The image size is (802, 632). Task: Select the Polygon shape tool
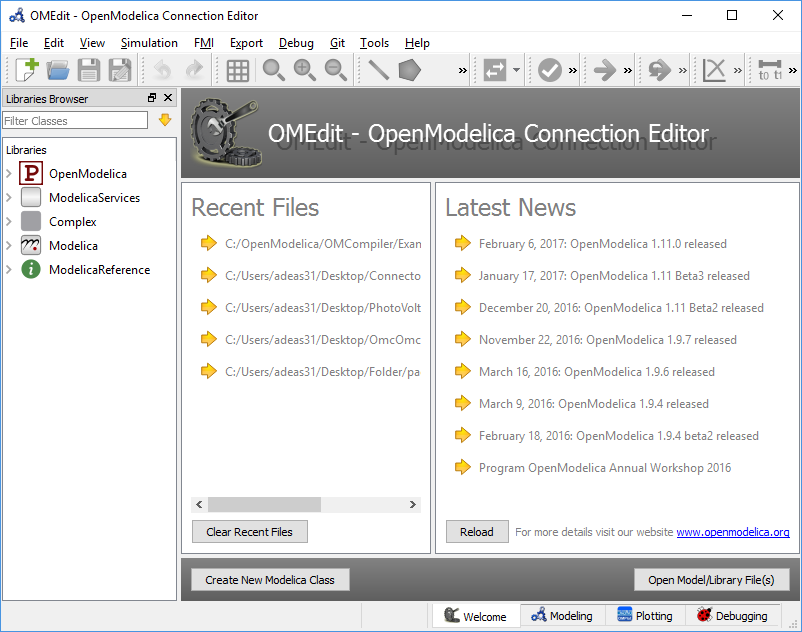(409, 70)
